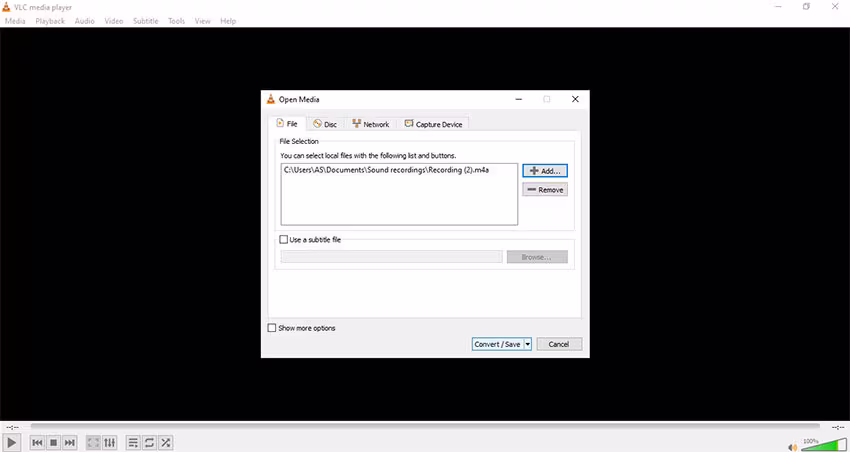This screenshot has width=850, height=452.
Task: Click the remaining time label on the right
Action: [838, 428]
